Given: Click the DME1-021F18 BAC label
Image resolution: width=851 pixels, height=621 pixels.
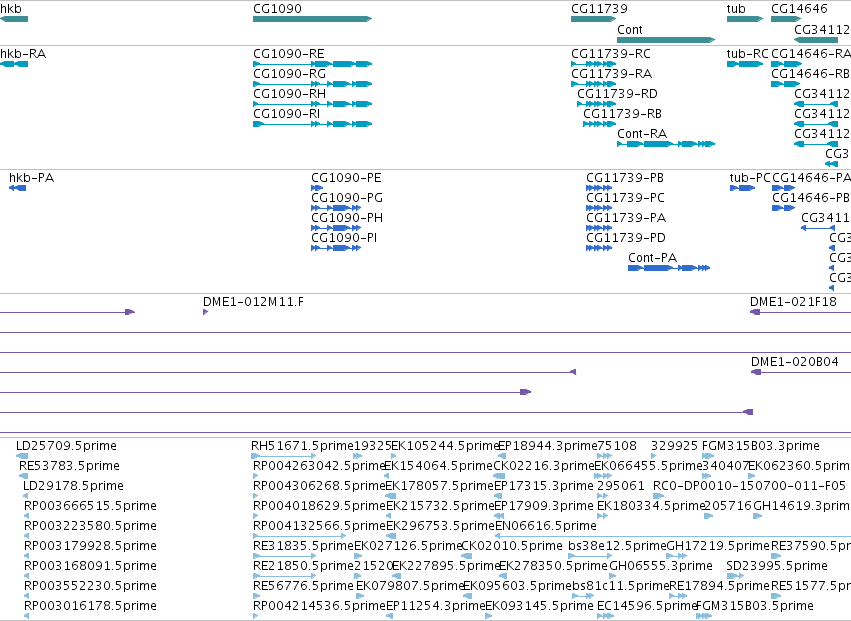Looking at the screenshot, I should click(793, 302).
